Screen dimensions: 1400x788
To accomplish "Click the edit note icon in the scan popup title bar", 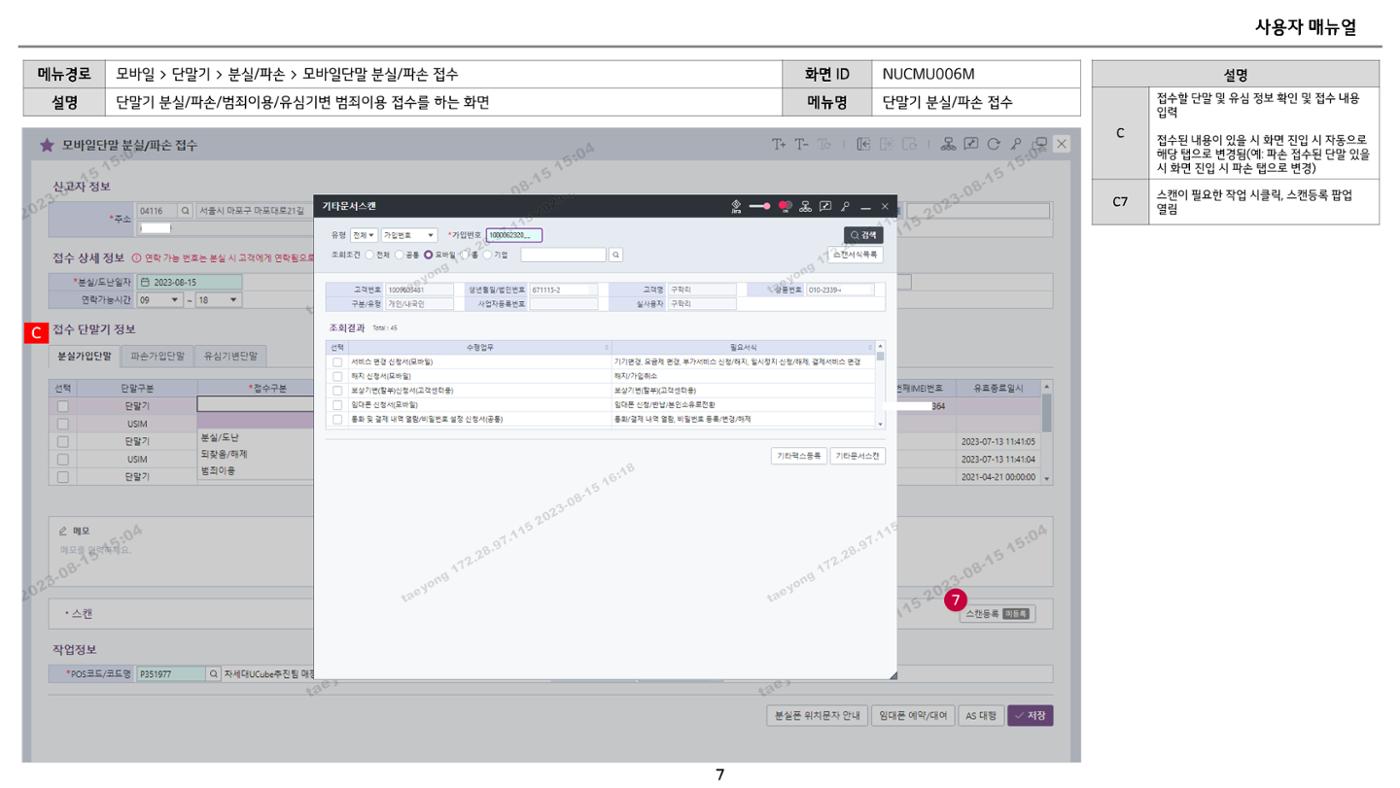I will pyautogui.click(x=825, y=204).
